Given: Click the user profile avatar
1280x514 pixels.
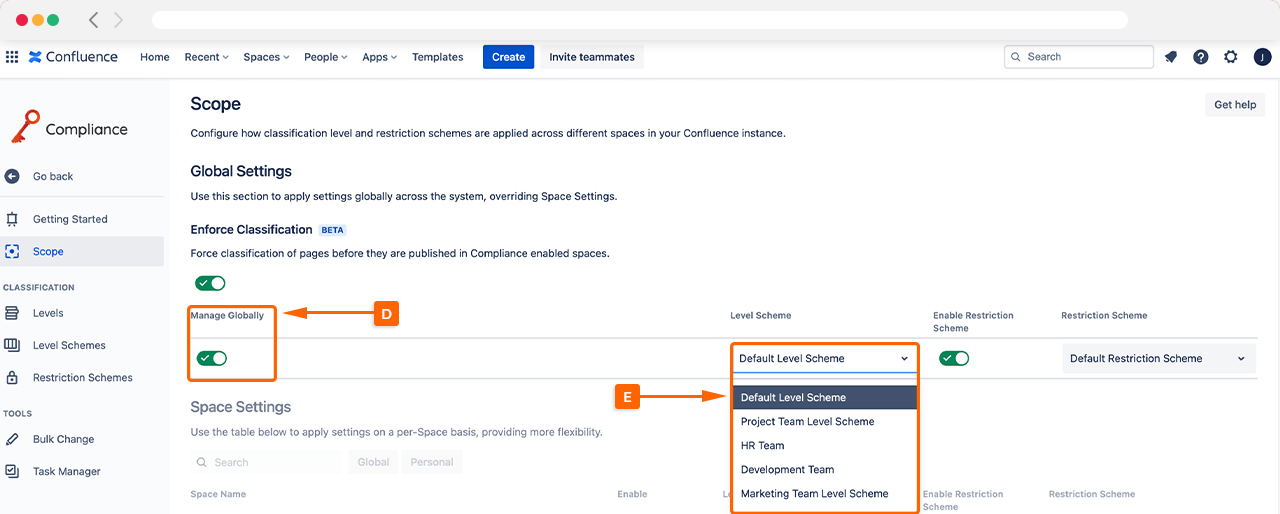Looking at the screenshot, I should pyautogui.click(x=1262, y=57).
